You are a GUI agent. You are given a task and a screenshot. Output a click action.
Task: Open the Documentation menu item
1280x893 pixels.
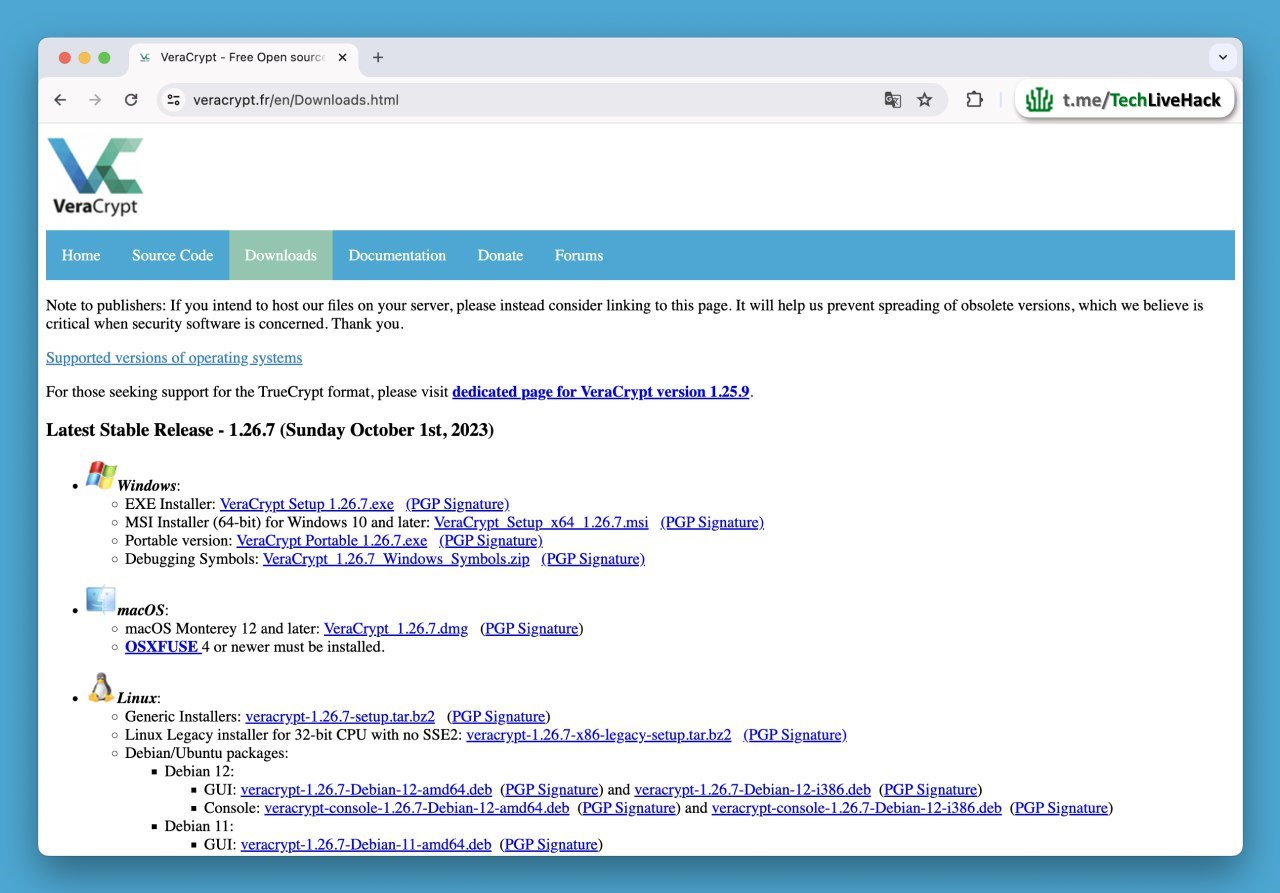tap(397, 255)
